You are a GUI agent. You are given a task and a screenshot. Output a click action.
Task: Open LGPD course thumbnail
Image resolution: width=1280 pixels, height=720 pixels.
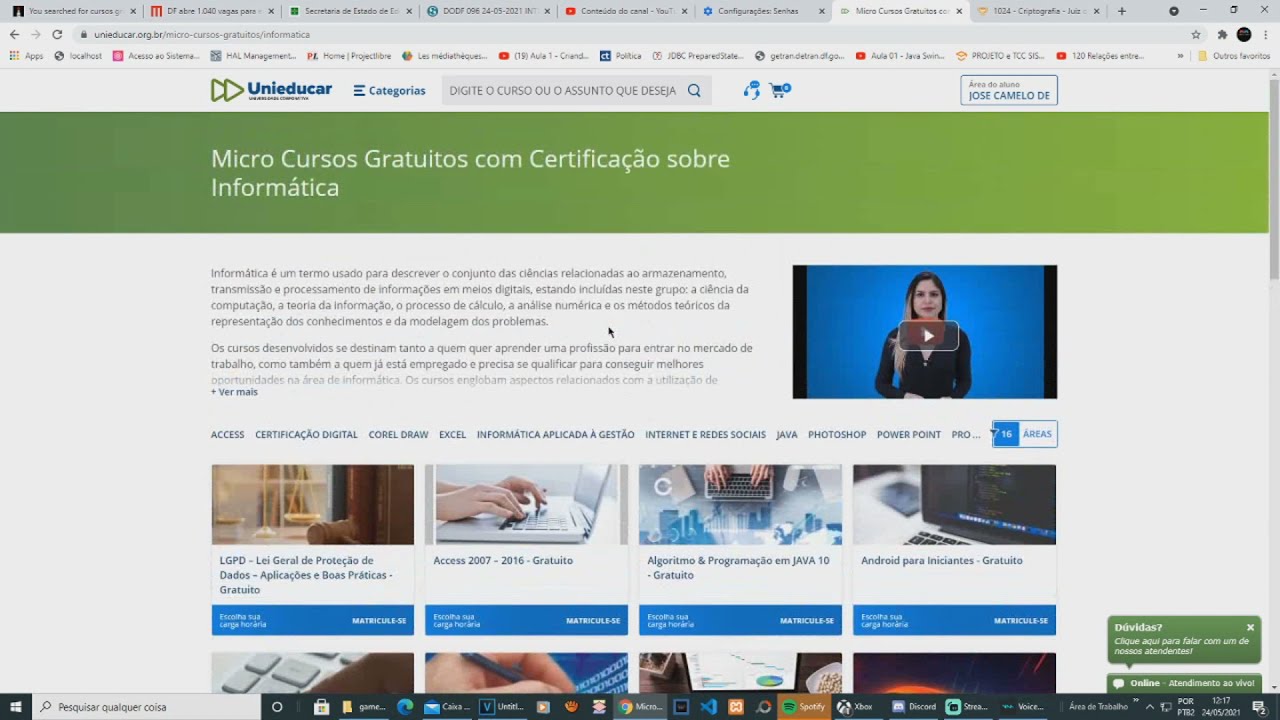click(x=312, y=504)
